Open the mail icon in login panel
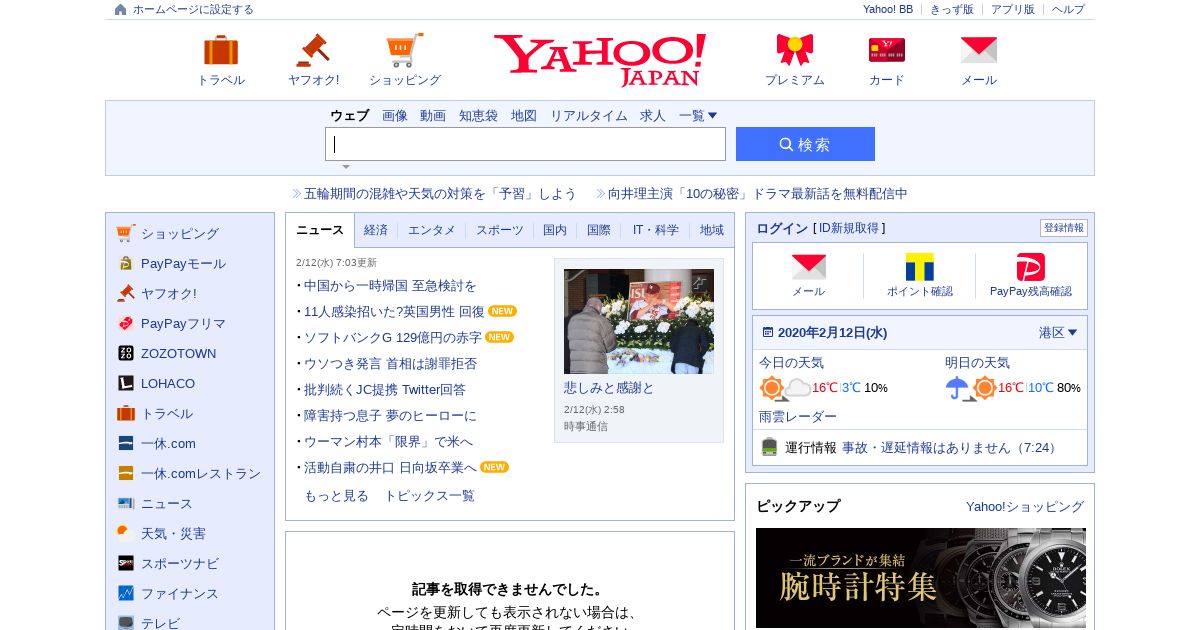The width and height of the screenshot is (1200, 630). pos(809,267)
